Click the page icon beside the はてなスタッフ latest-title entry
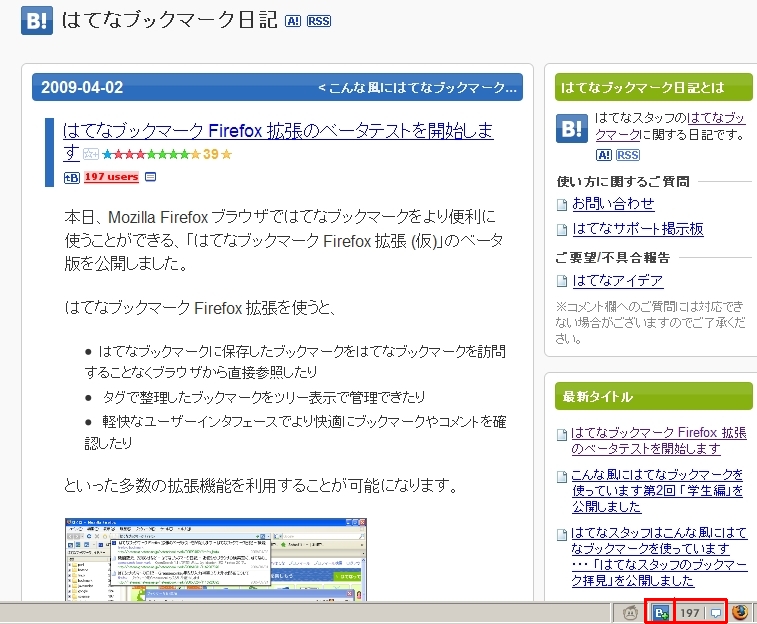 562,535
